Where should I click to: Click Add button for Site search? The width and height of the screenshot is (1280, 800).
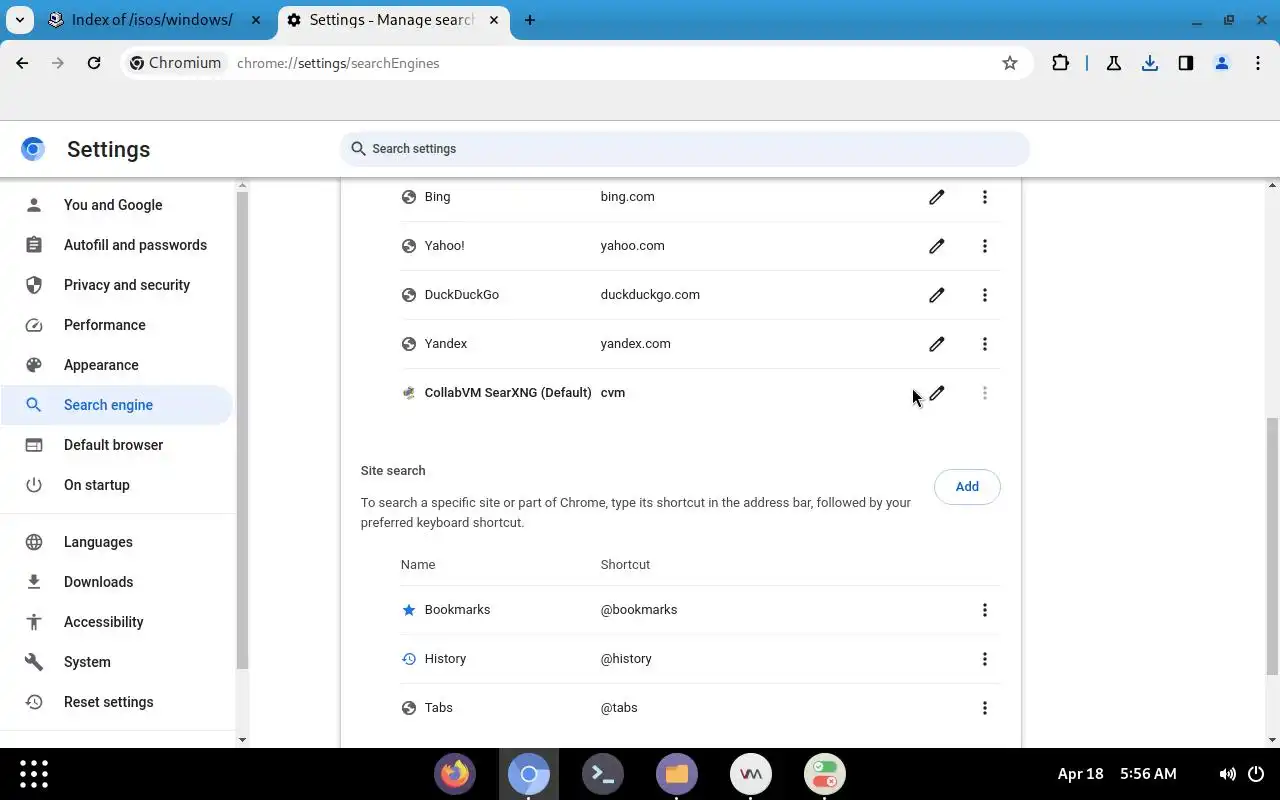coord(967,487)
